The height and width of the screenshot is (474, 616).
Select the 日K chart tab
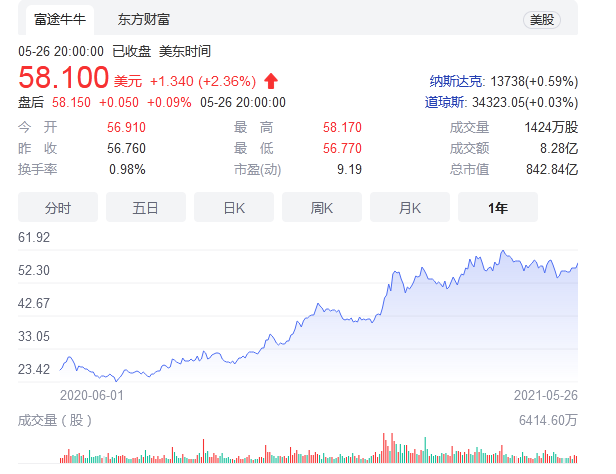(x=234, y=207)
